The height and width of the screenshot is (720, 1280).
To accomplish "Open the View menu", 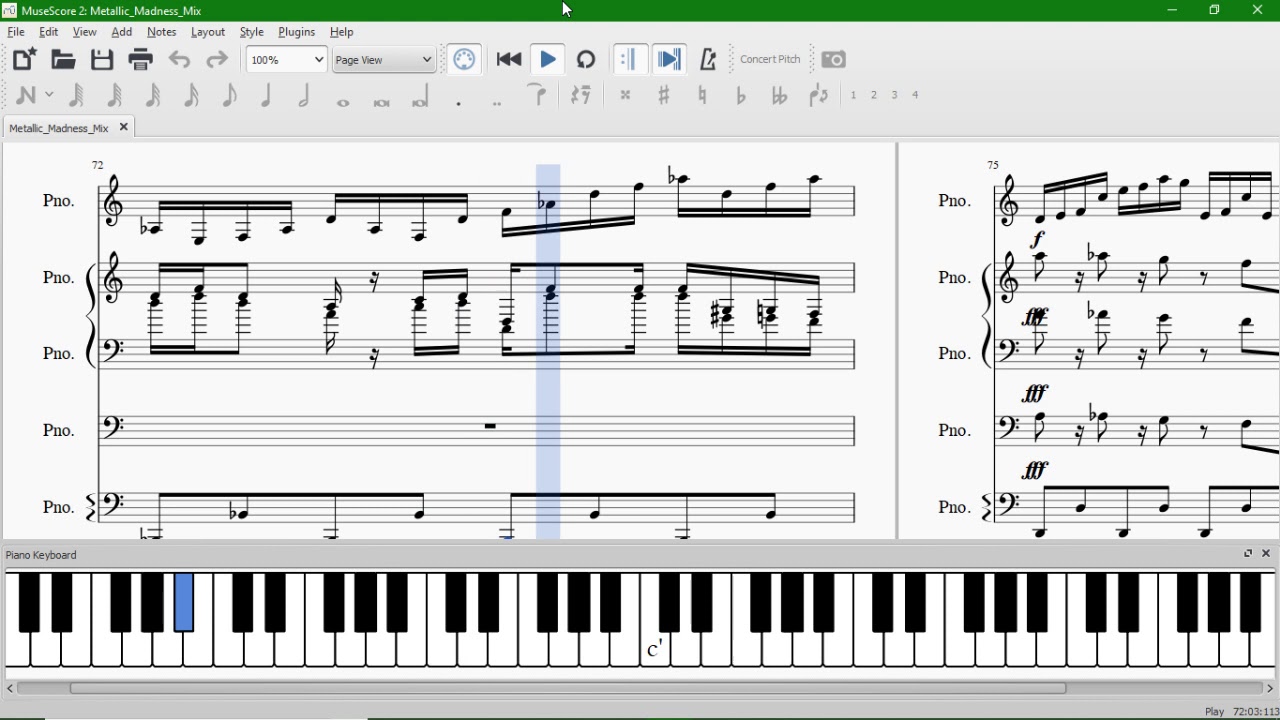I will [x=85, y=32].
